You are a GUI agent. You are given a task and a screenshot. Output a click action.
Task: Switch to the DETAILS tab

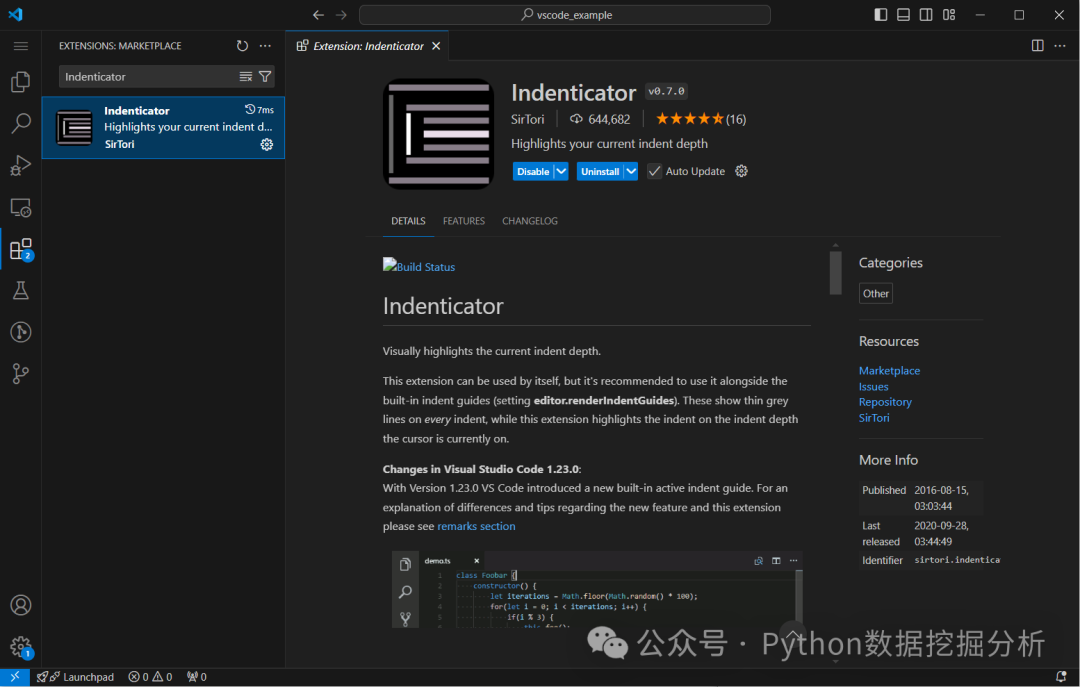click(x=408, y=221)
